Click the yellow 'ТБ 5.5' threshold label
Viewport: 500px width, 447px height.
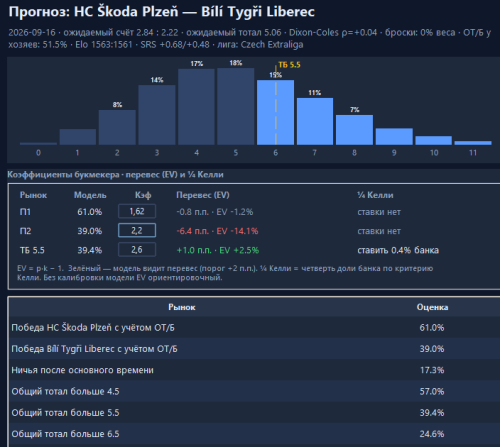289,65
